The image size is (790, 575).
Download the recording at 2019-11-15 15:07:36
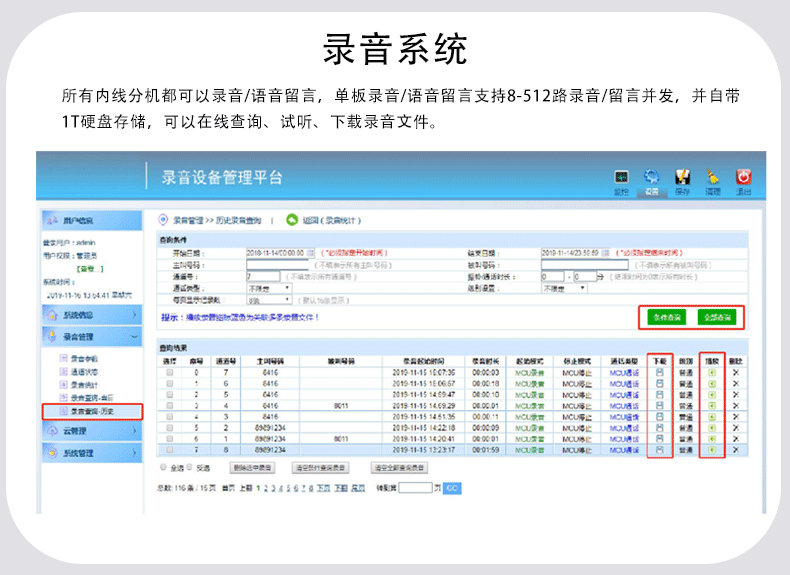[660, 372]
